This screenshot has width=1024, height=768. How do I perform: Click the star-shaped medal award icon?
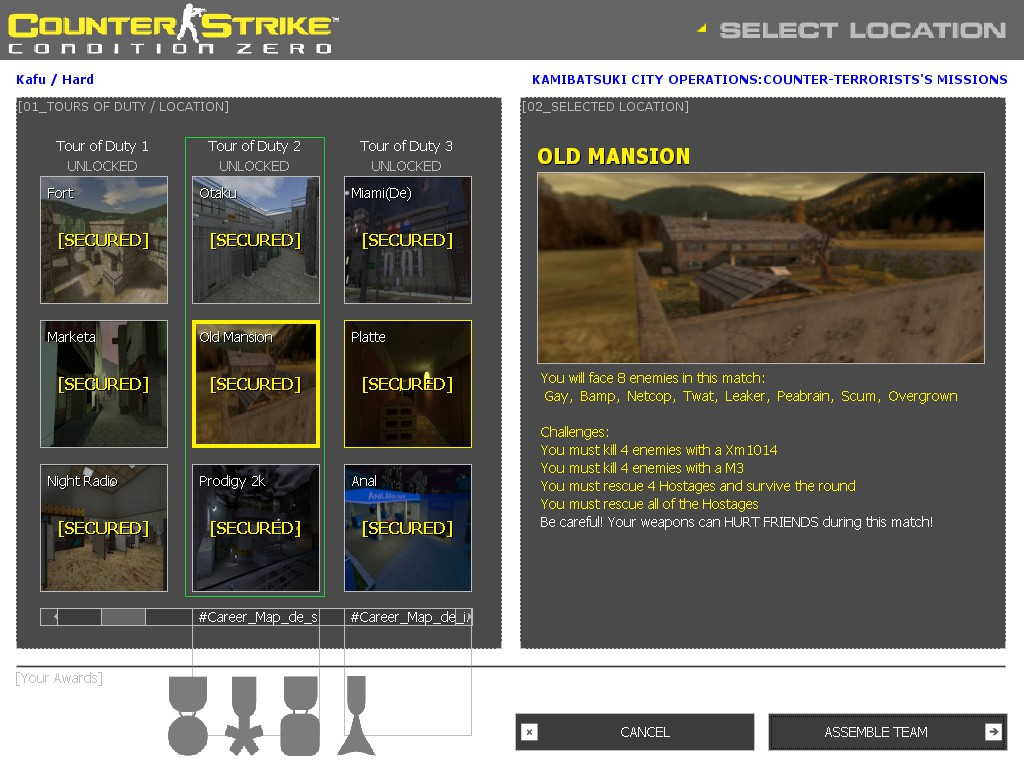point(244,716)
